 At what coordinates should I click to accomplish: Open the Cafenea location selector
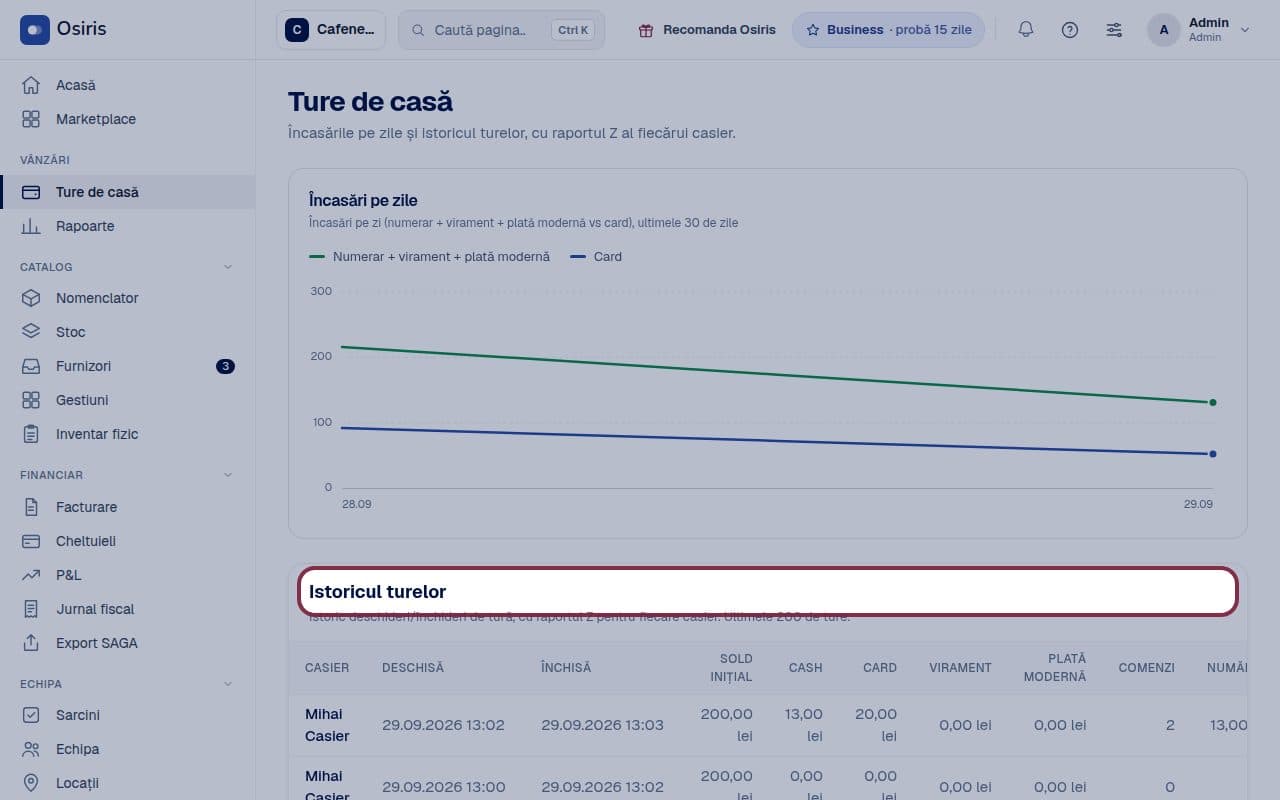331,30
